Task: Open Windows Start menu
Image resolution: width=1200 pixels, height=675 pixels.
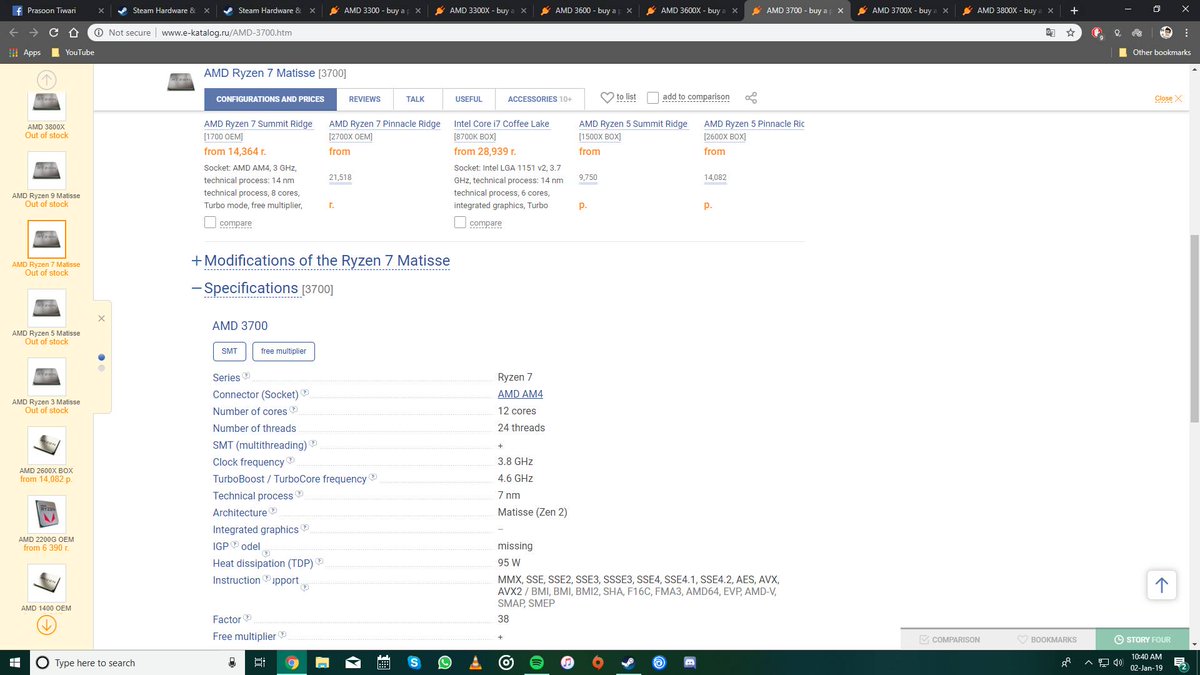Action: tap(14, 662)
